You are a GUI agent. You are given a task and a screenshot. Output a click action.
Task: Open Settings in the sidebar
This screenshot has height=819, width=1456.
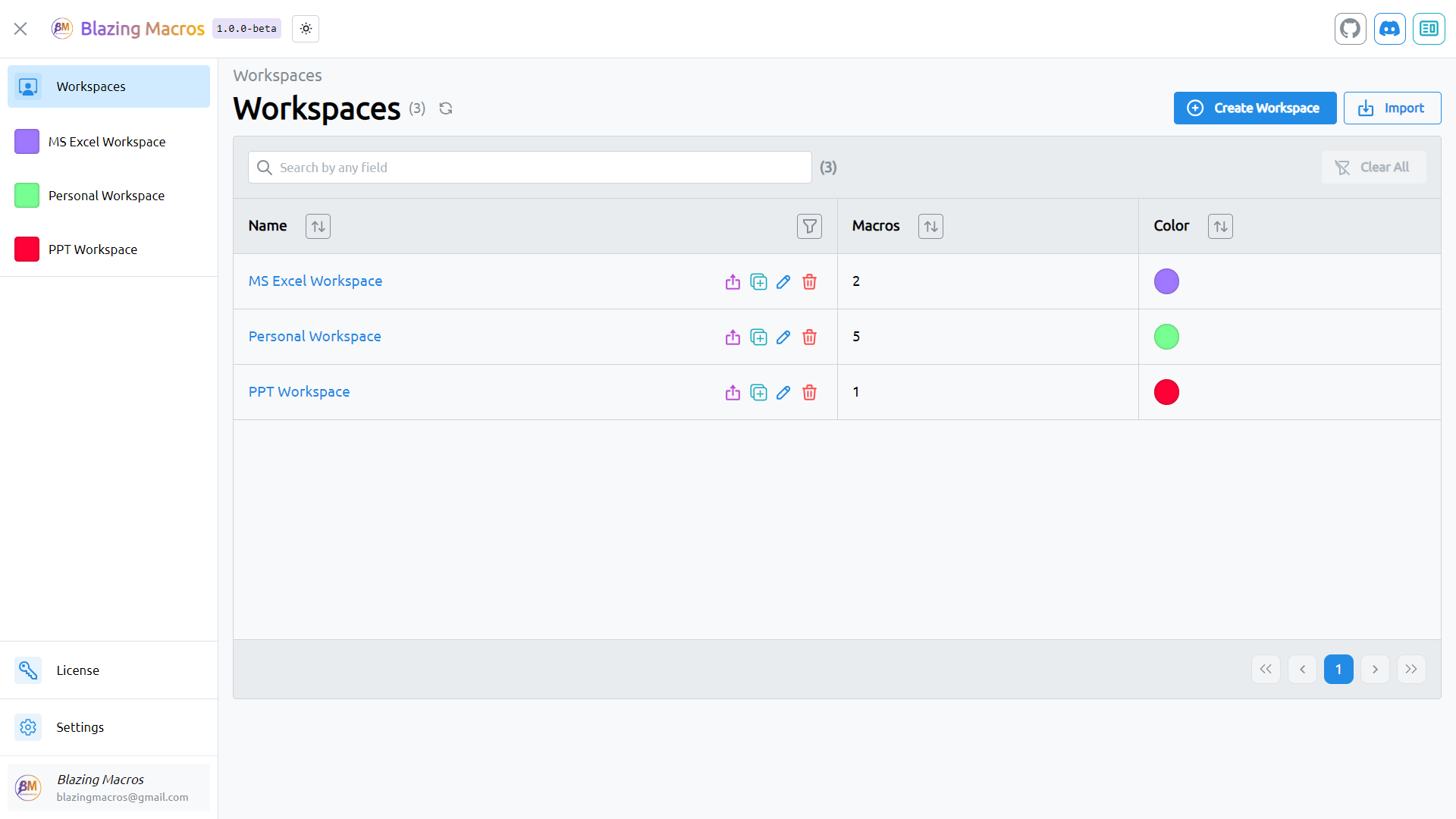click(x=80, y=727)
